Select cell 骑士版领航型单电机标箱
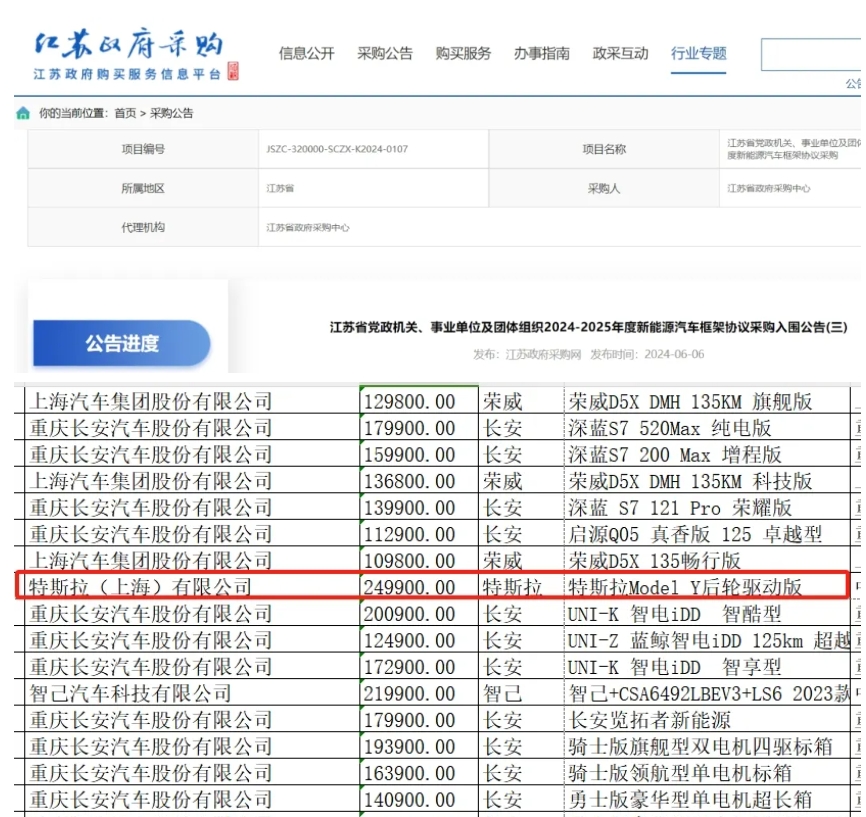The width and height of the screenshot is (866, 817). click(707, 773)
